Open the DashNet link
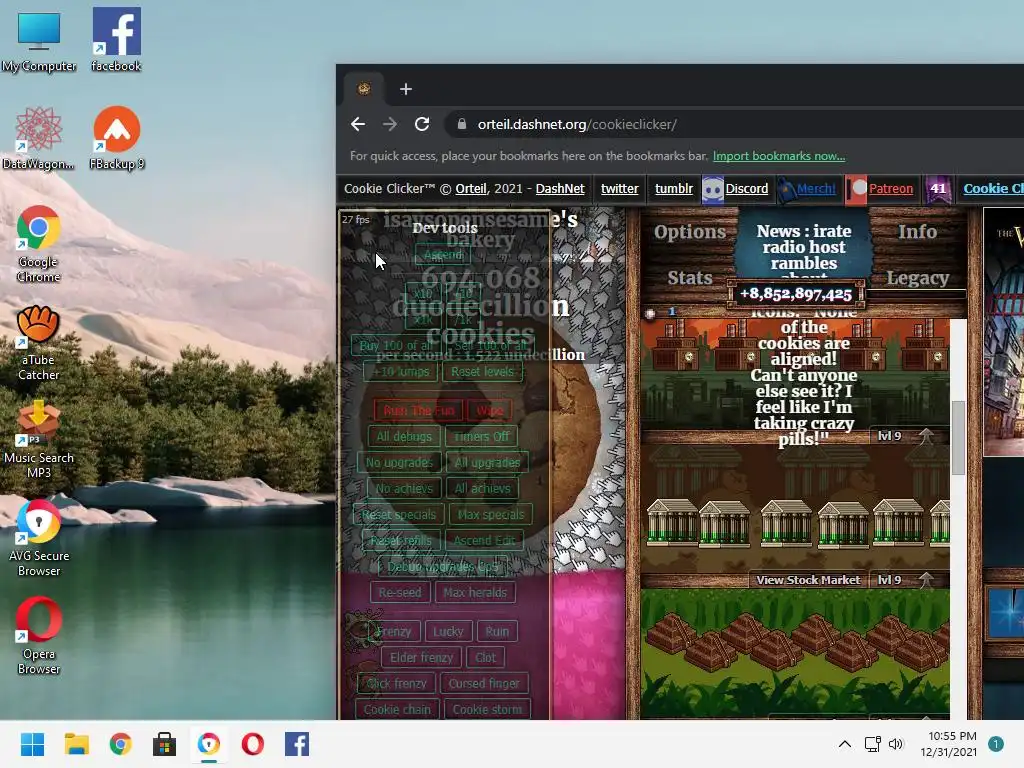 tap(560, 189)
